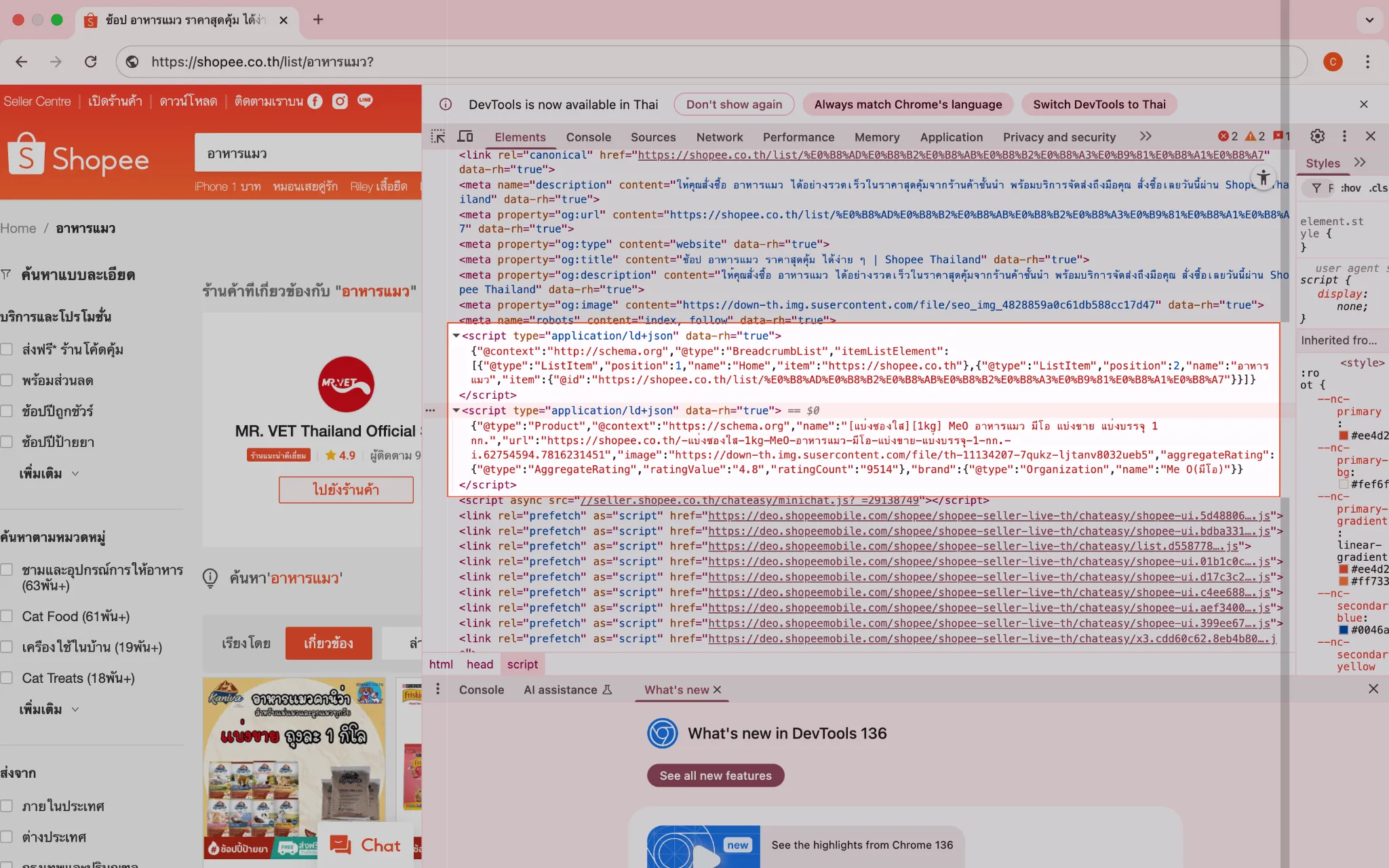
Task: Open the Application tab
Action: (x=951, y=137)
